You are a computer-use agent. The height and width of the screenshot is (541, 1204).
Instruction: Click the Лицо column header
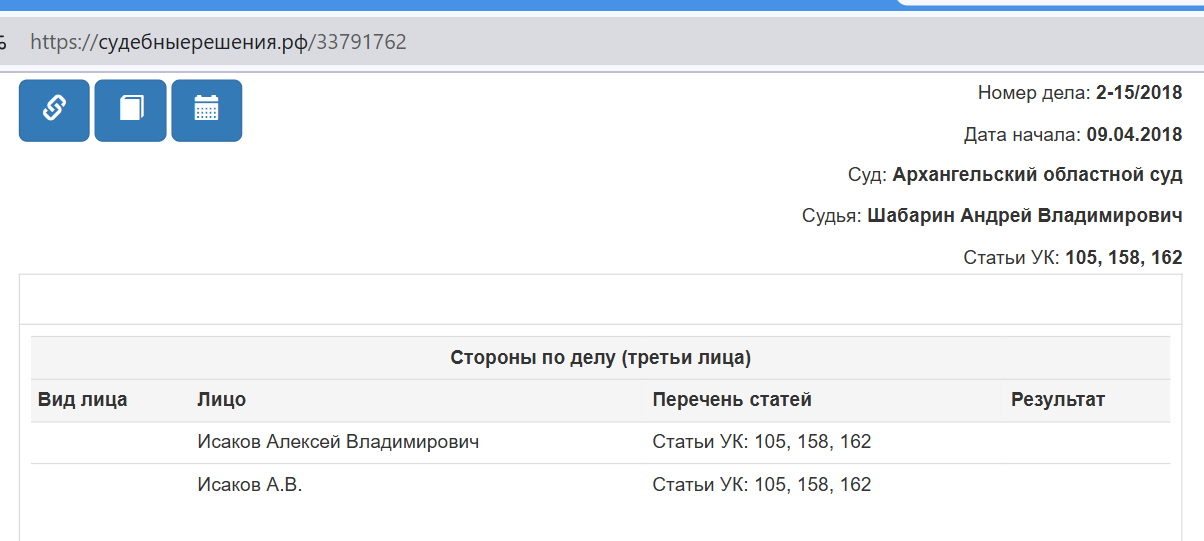click(222, 400)
